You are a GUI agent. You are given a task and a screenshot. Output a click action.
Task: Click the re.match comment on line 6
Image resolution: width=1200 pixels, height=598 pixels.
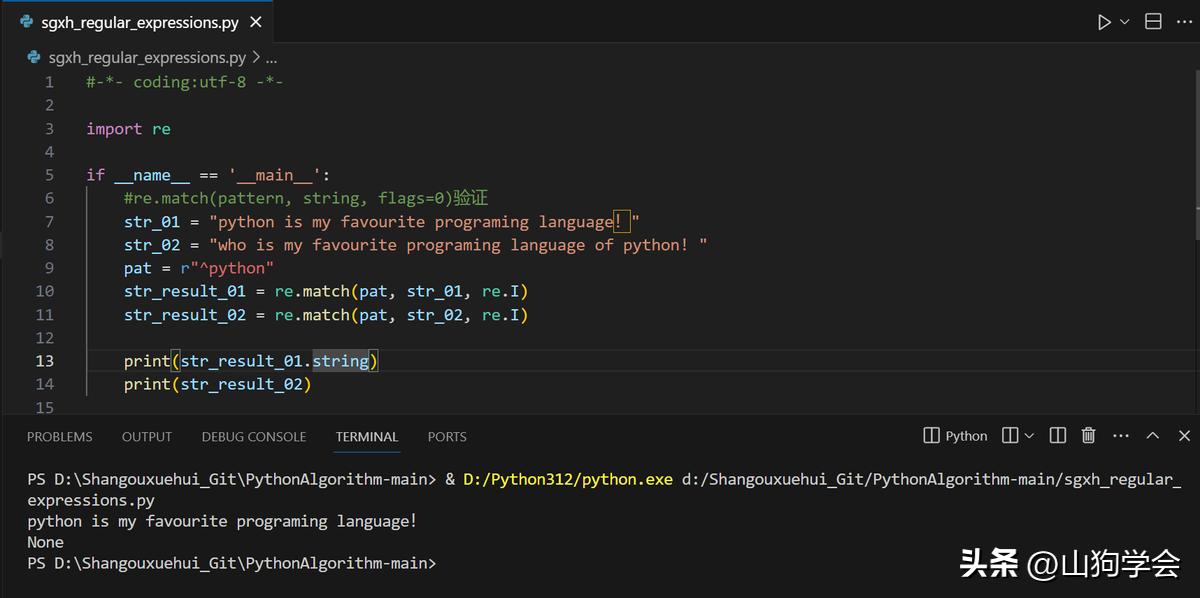coord(306,198)
